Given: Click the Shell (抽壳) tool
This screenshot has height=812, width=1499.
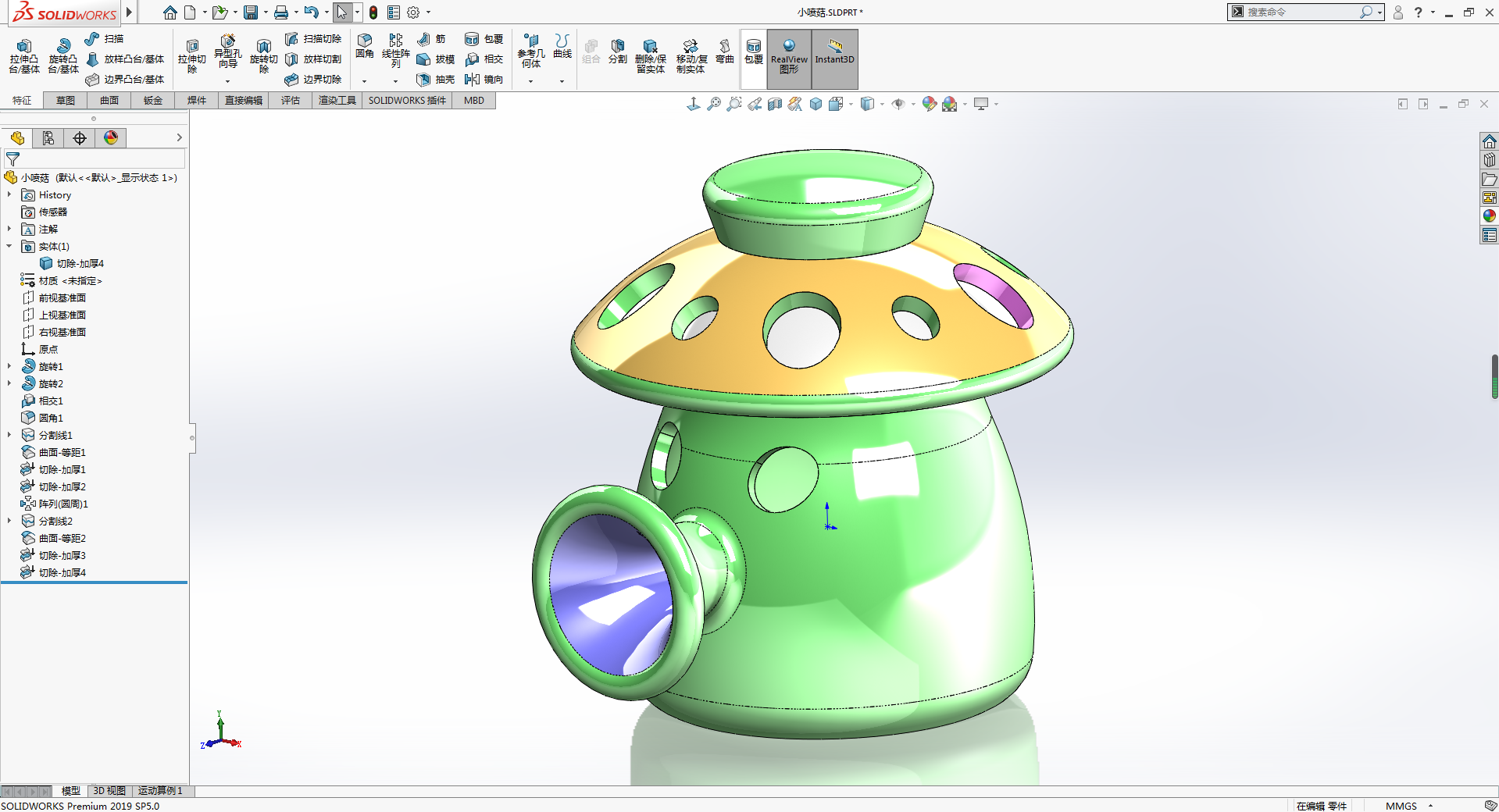Looking at the screenshot, I should pos(436,80).
